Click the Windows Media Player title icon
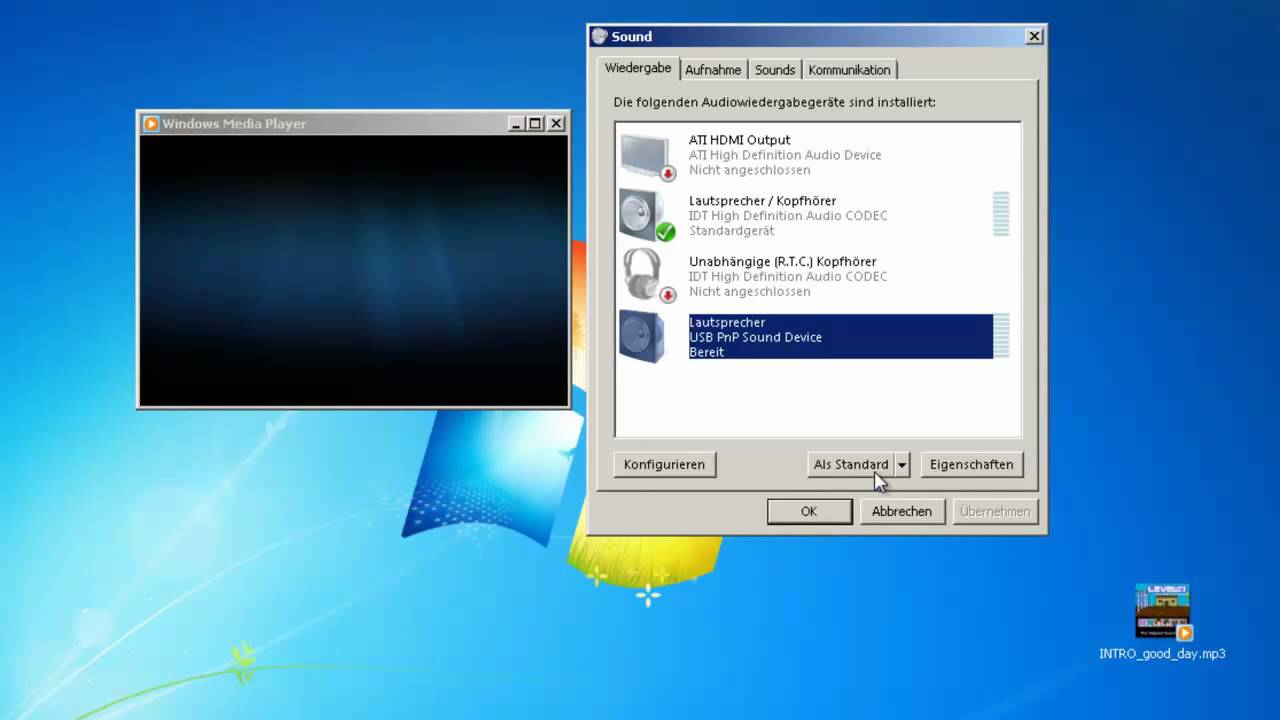Viewport: 1280px width, 720px height. (151, 124)
